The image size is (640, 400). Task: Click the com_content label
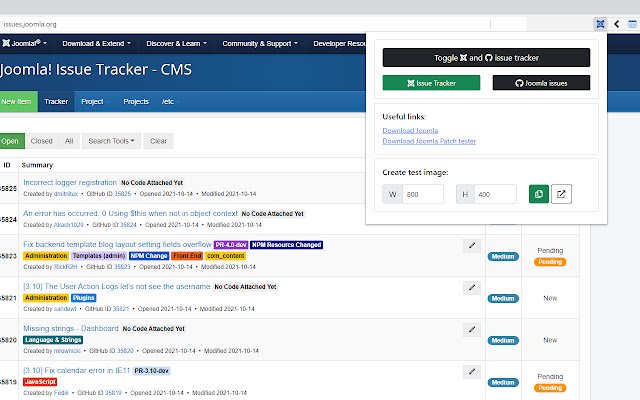(x=225, y=256)
